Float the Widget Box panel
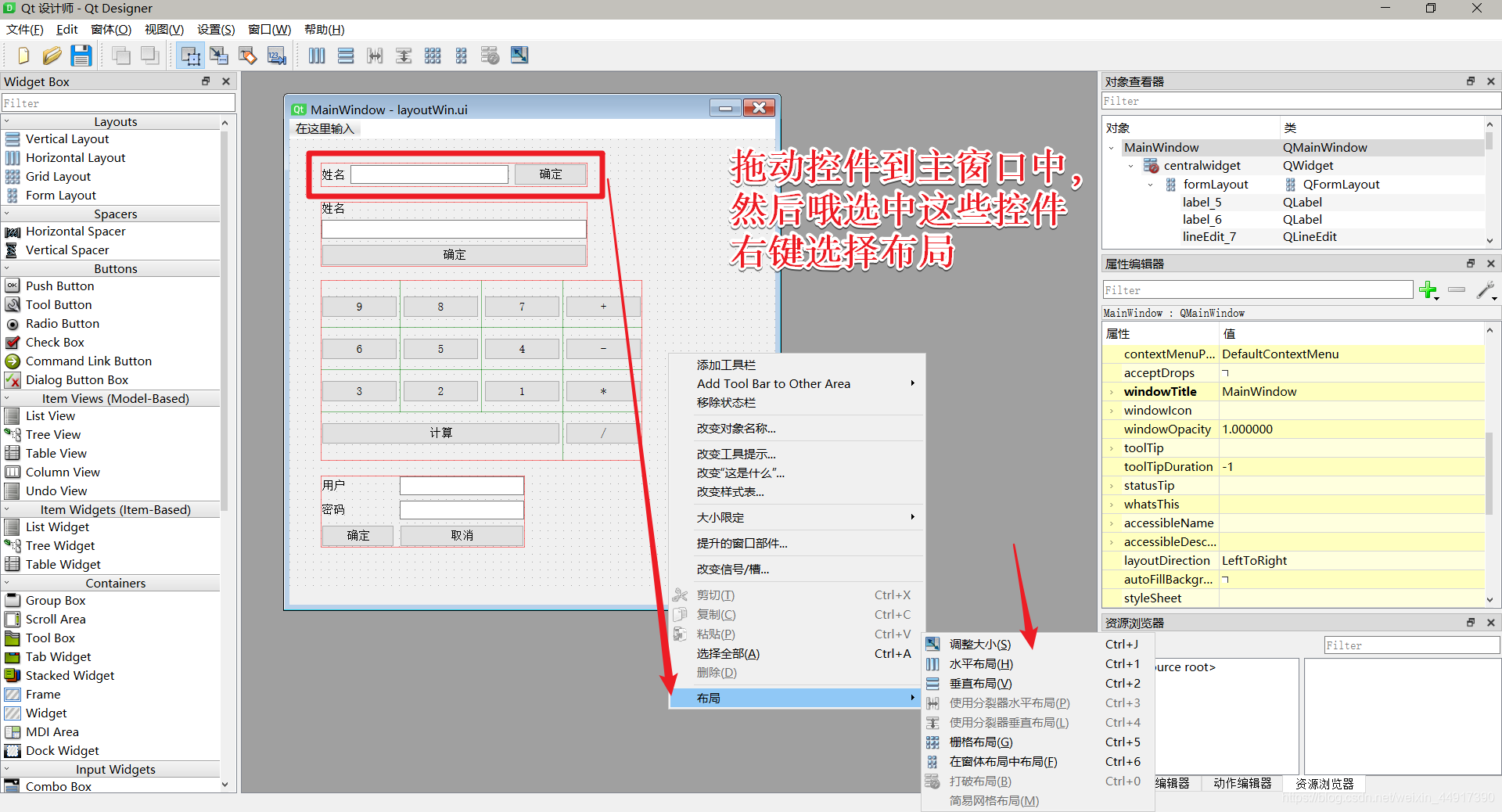 pyautogui.click(x=206, y=81)
